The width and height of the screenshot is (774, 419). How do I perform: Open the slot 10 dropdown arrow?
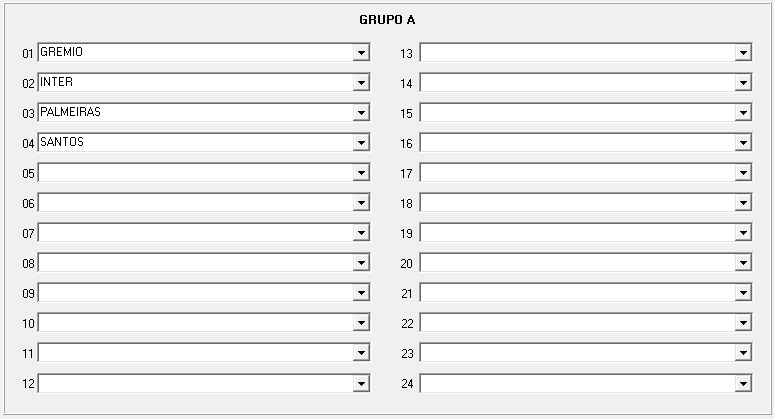click(x=361, y=323)
